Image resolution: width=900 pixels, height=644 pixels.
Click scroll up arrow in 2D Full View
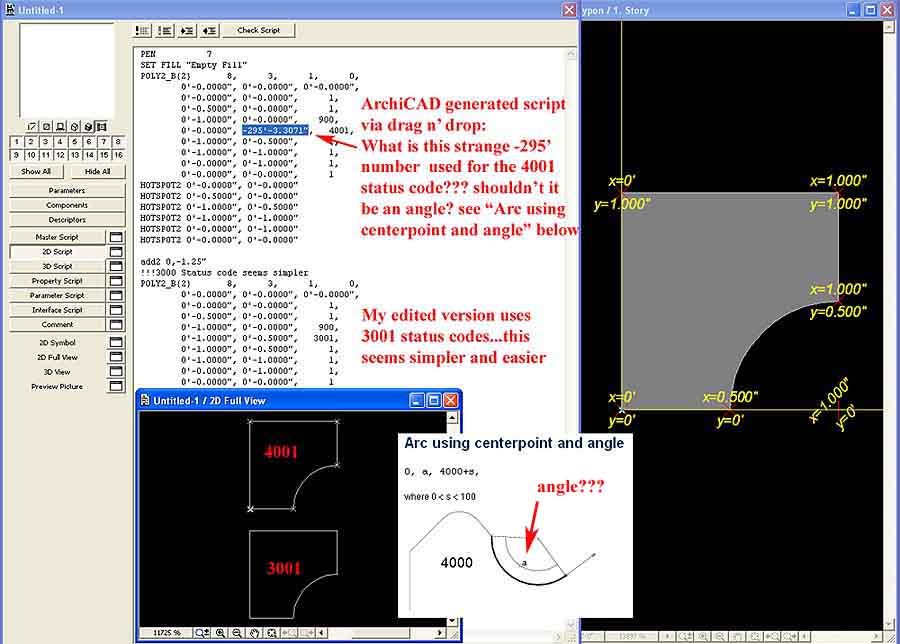point(452,417)
